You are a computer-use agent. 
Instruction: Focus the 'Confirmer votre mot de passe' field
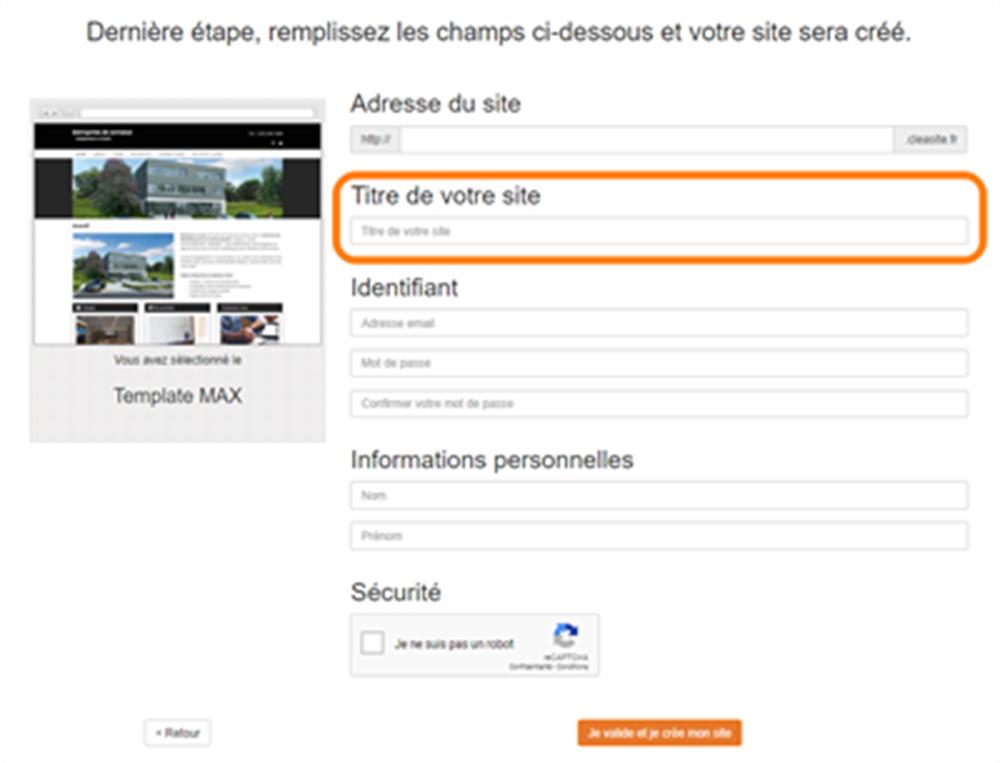pos(659,403)
